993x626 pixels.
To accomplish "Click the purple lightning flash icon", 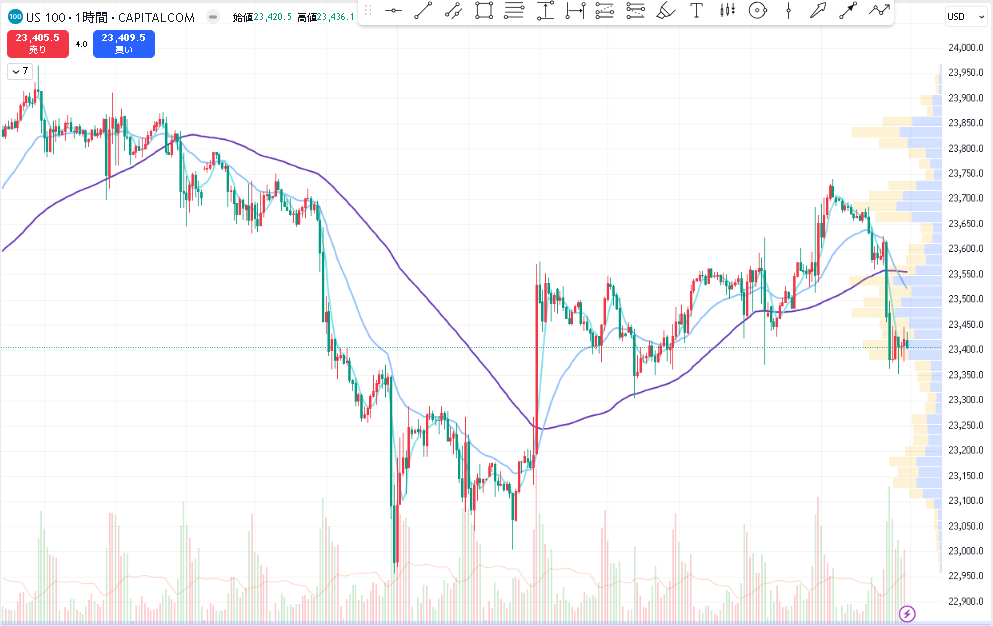I will [x=908, y=613].
